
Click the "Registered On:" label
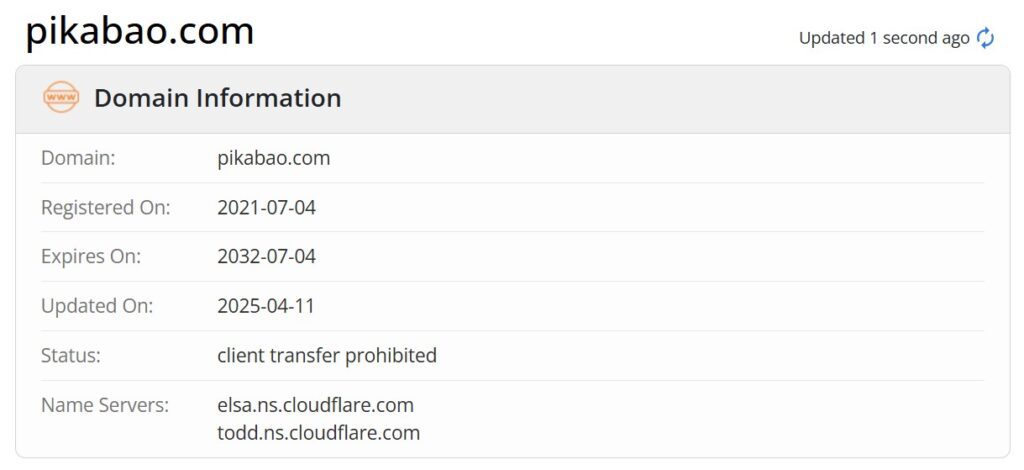[x=106, y=208]
